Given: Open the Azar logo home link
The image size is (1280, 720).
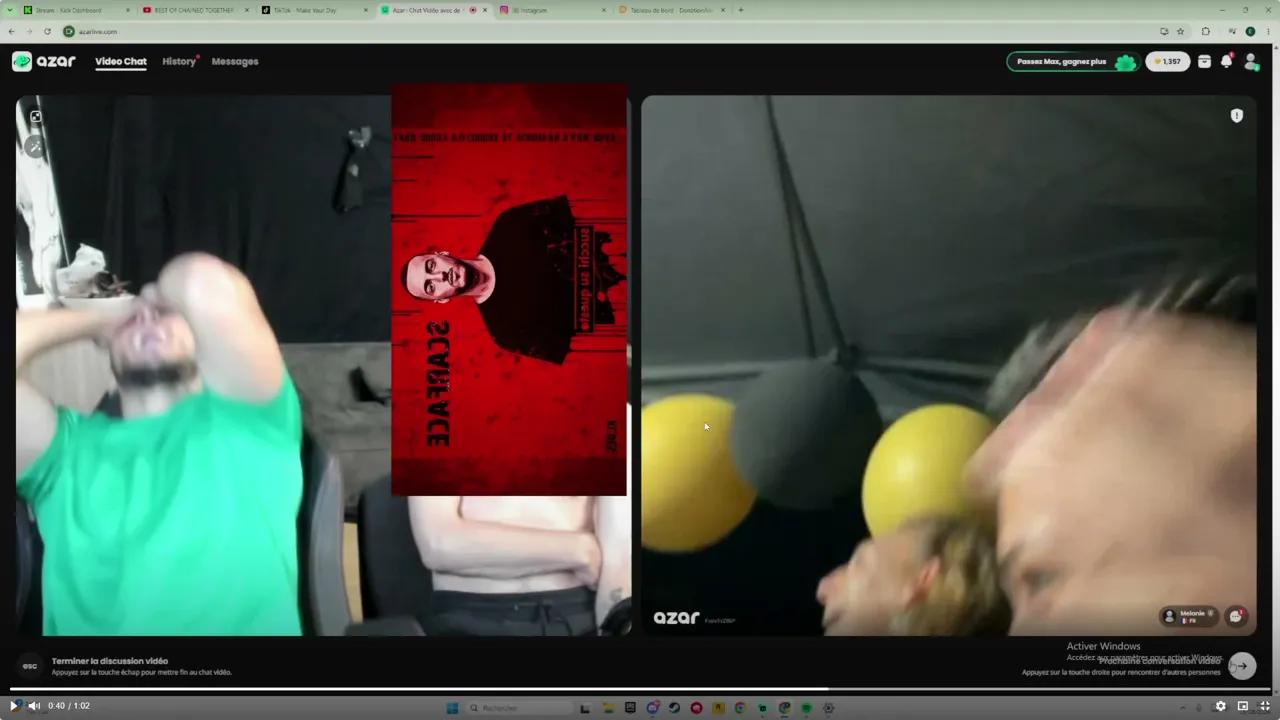Looking at the screenshot, I should coord(44,61).
